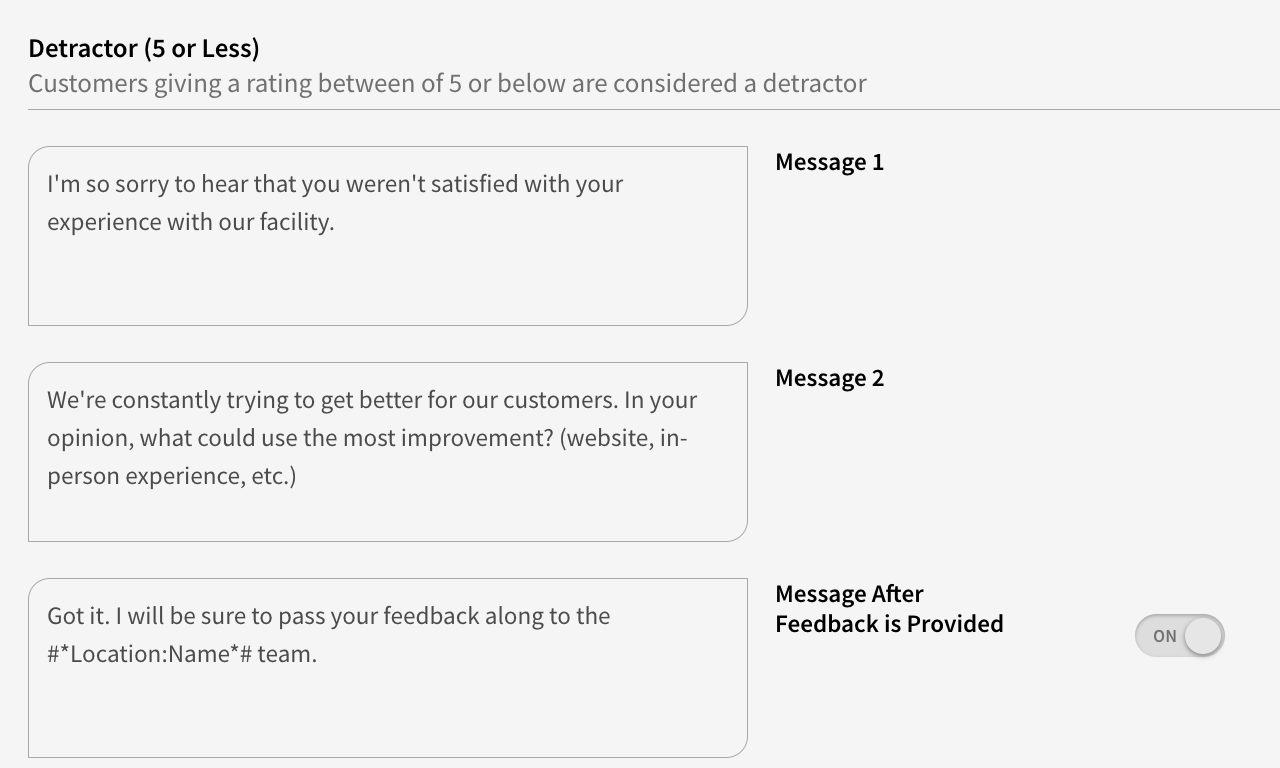This screenshot has height=768, width=1280.
Task: Click into the feedback-provided message text box
Action: coord(387,710)
